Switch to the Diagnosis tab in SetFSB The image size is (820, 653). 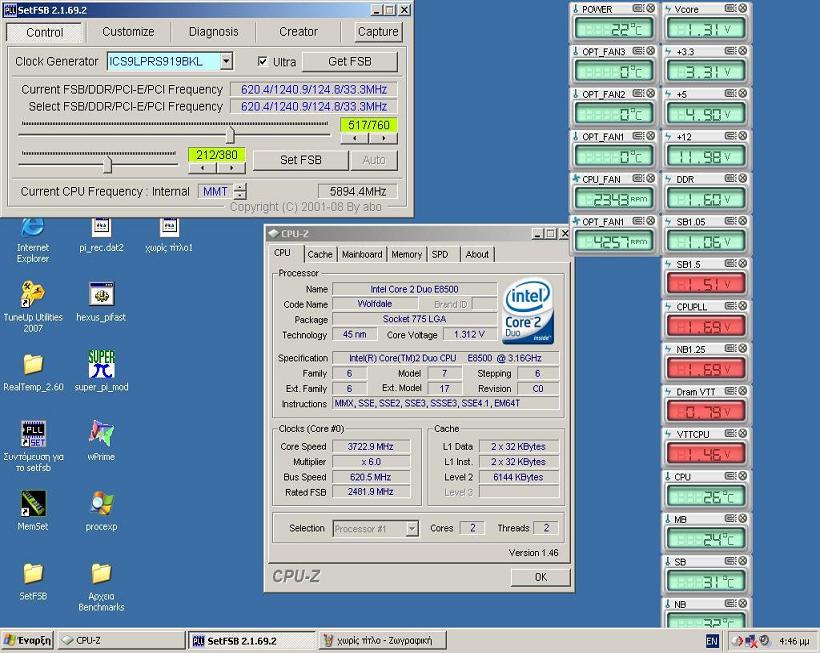(x=213, y=32)
